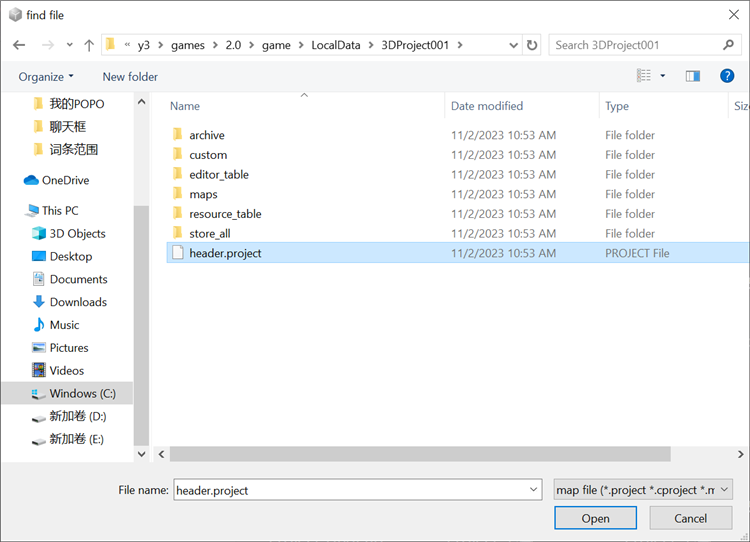Open File name combo dropdown arrow
The height and width of the screenshot is (542, 750).
533,489
